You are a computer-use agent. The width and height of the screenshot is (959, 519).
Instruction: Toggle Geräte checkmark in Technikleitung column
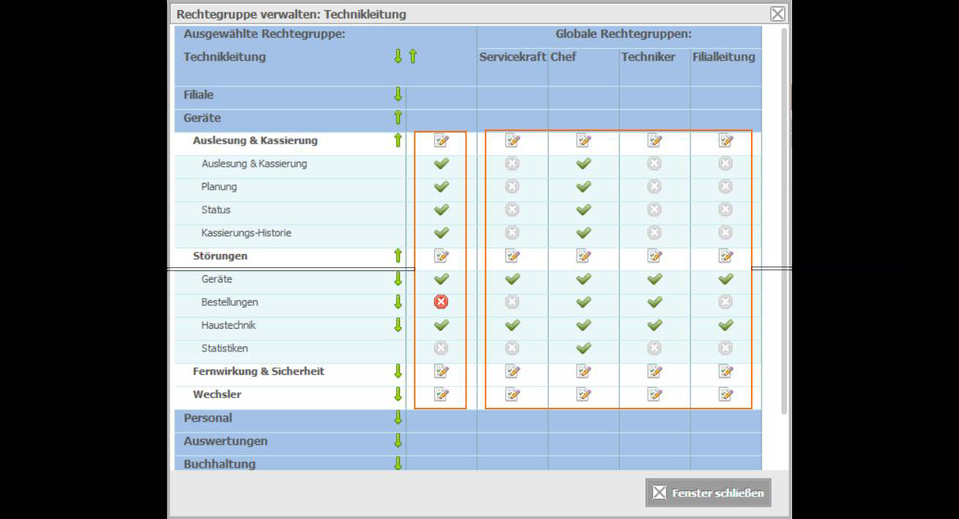(441, 279)
